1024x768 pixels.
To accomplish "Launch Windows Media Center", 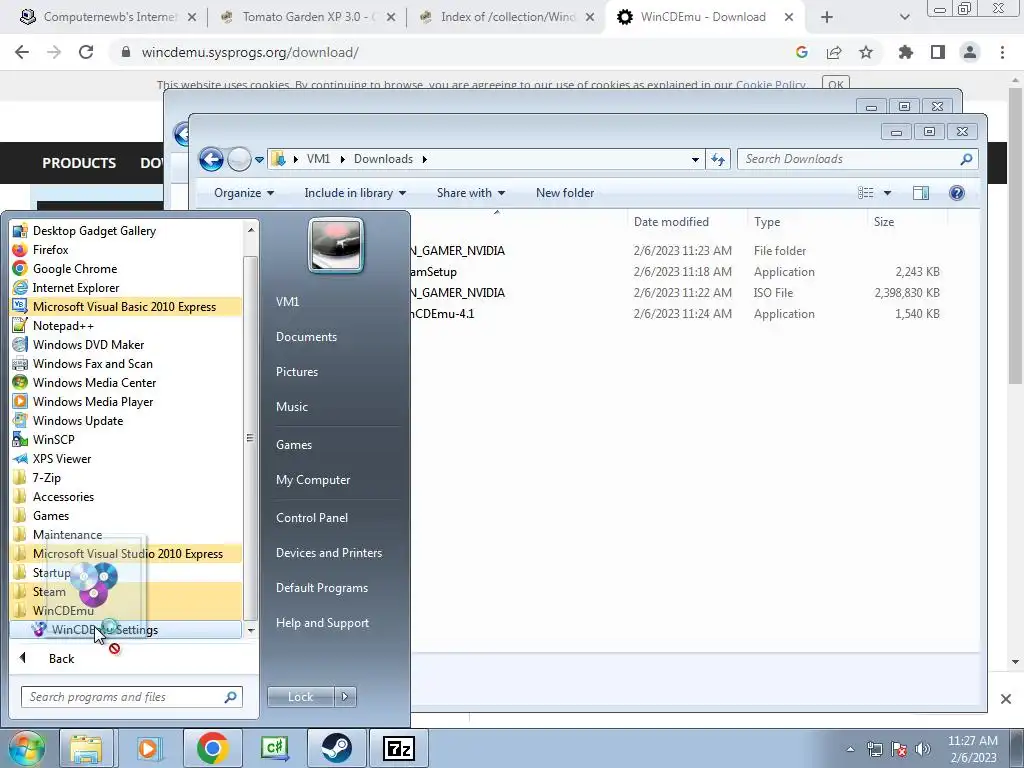I will (94, 382).
